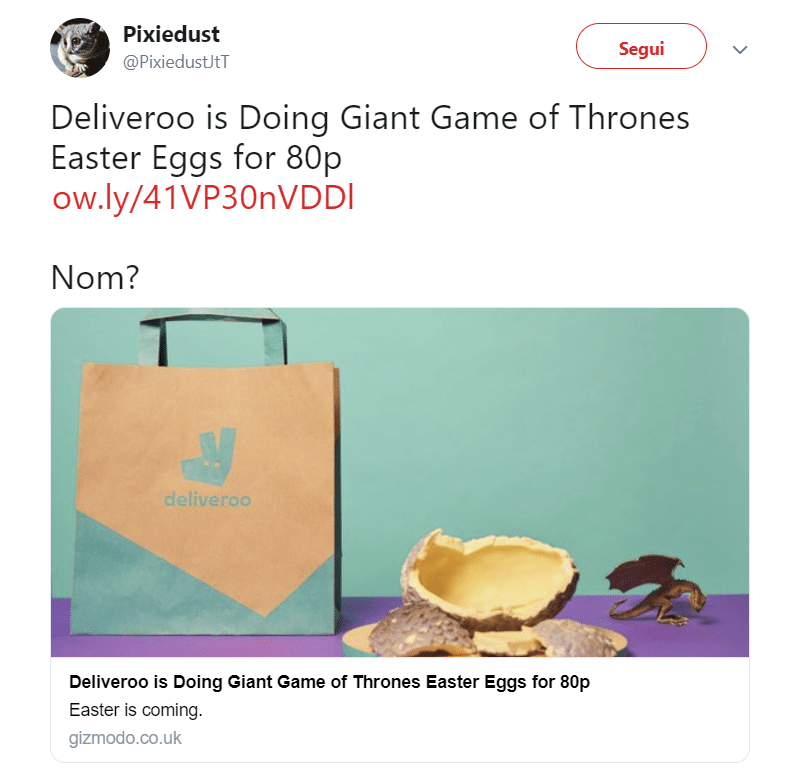Click the tweet text about Game of Thrones
The height and width of the screenshot is (781, 795).
click(370, 137)
